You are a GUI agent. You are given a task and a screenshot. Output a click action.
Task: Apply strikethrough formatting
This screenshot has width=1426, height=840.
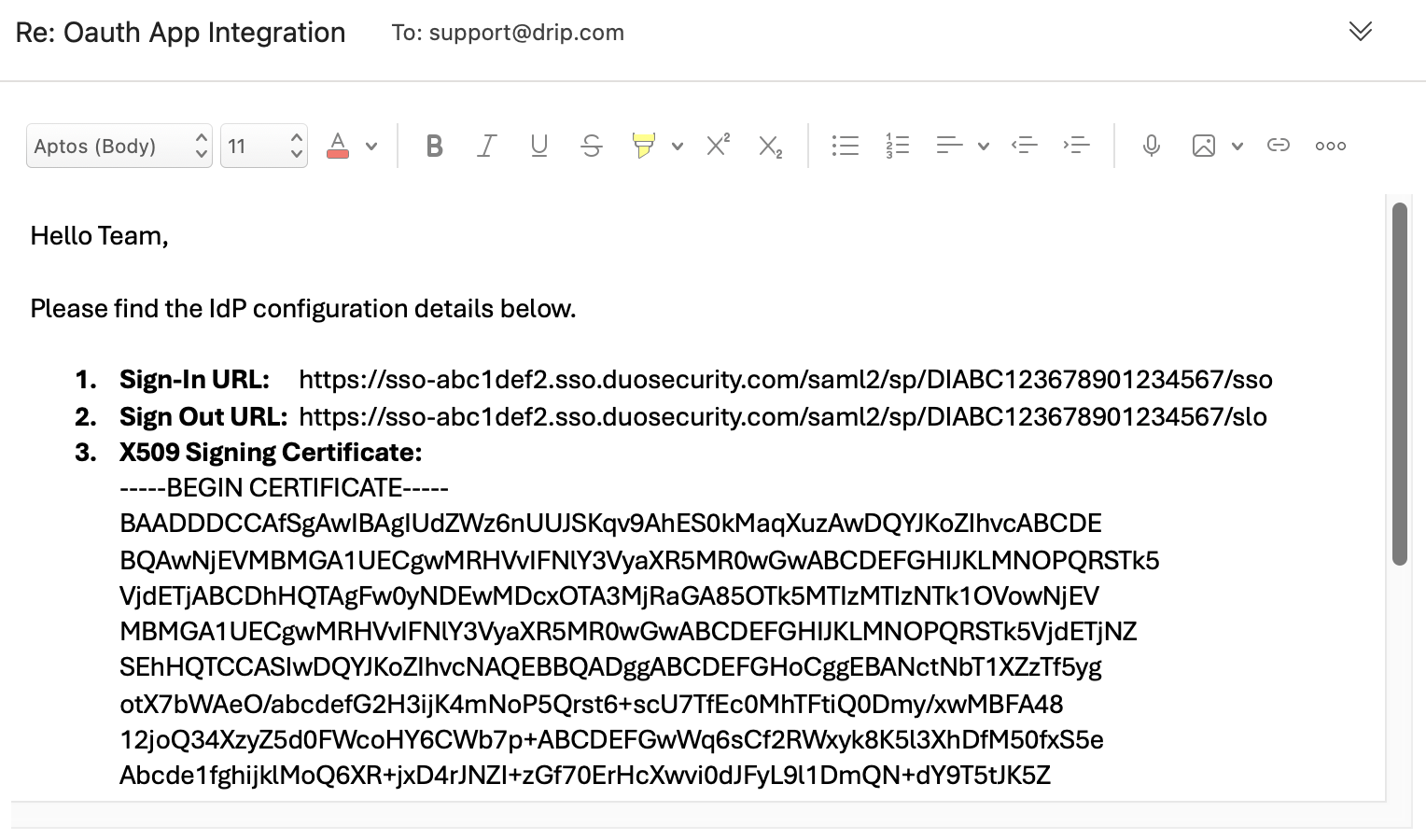(x=591, y=145)
